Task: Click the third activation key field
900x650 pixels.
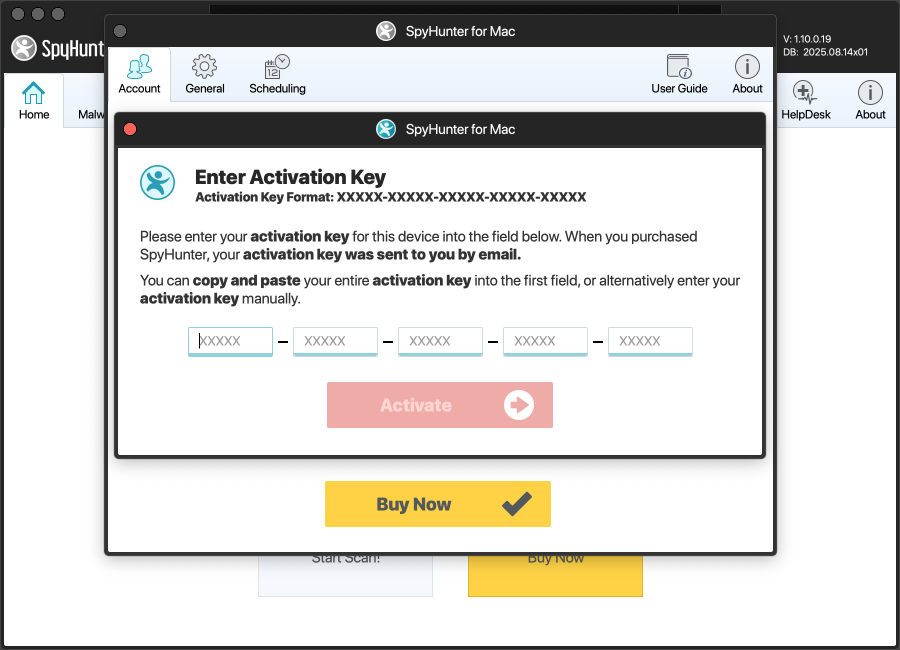Action: pyautogui.click(x=440, y=341)
